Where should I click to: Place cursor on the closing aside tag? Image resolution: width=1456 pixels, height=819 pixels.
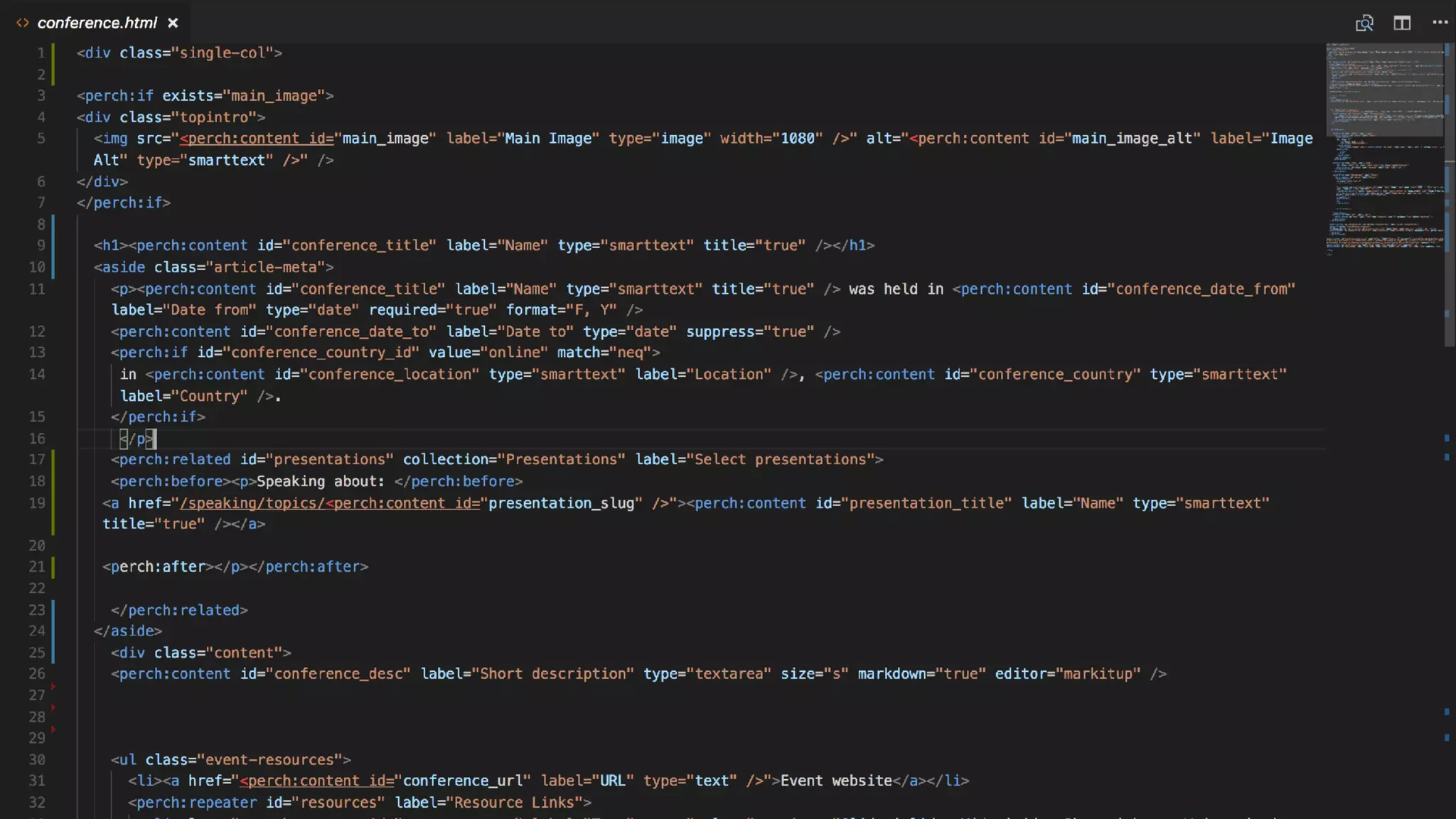click(x=128, y=631)
